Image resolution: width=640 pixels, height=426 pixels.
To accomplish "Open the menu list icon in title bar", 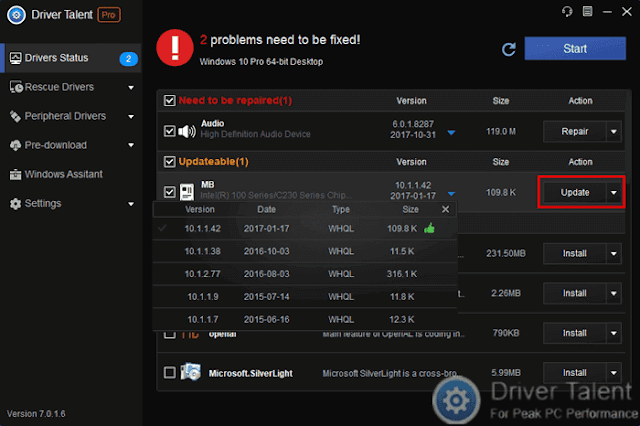I will tap(587, 11).
